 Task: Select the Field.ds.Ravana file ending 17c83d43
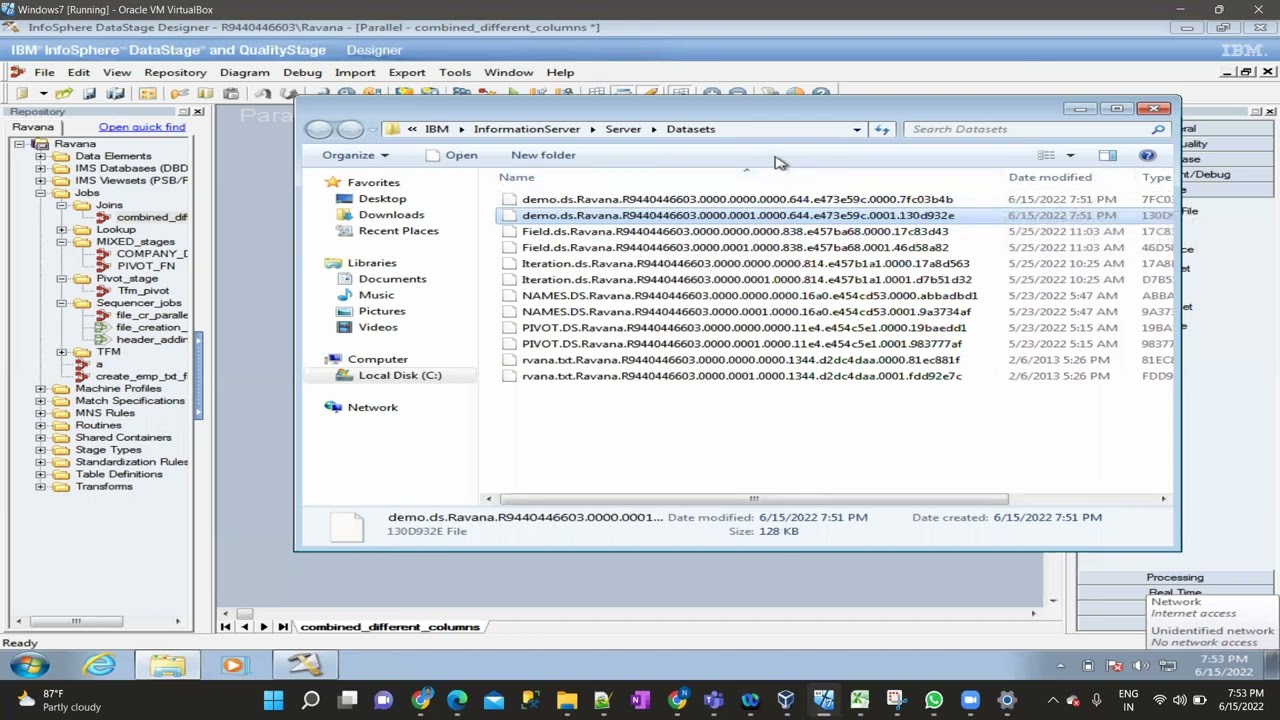[x=735, y=231]
